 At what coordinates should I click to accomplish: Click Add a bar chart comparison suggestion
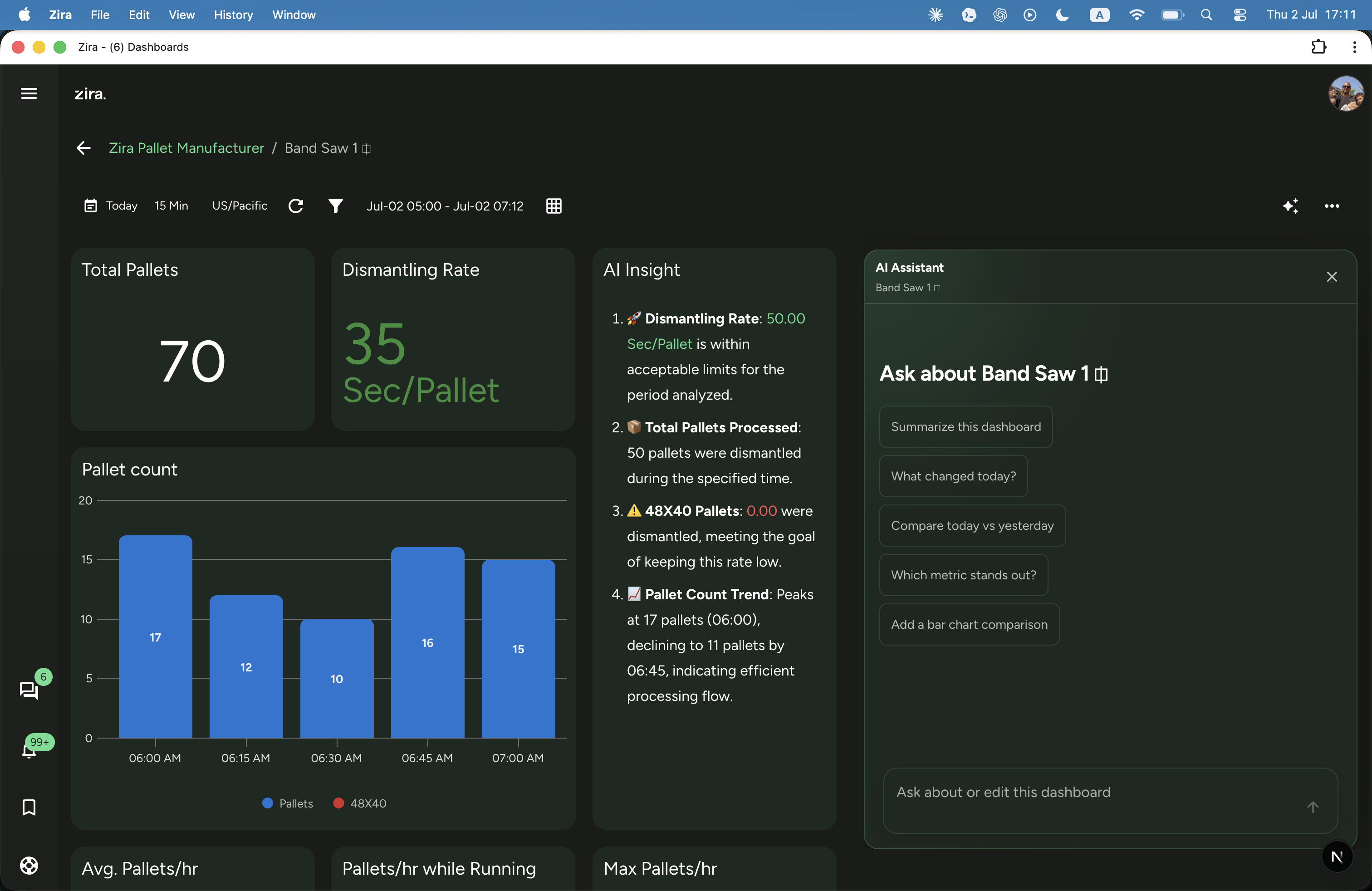(969, 625)
